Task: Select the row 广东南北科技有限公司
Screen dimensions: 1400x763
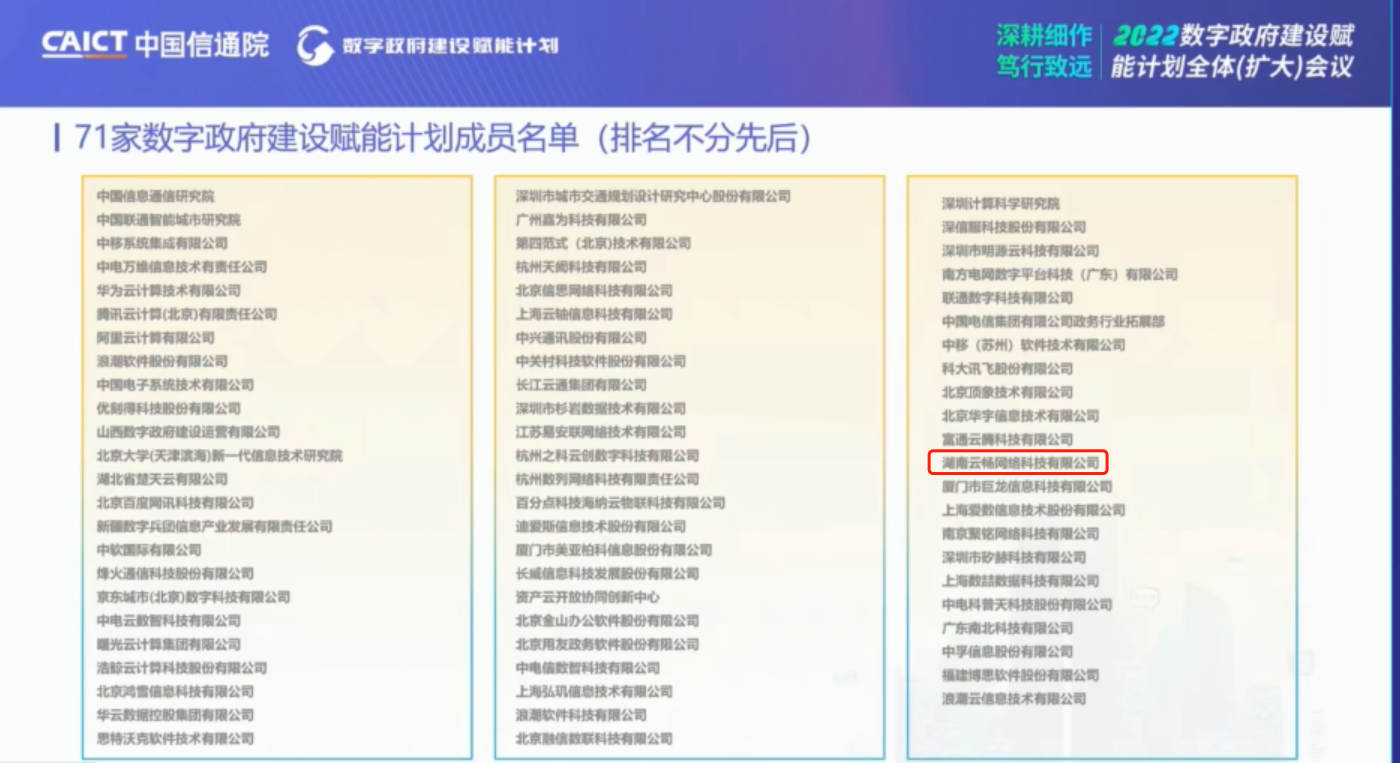Action: 1007,628
